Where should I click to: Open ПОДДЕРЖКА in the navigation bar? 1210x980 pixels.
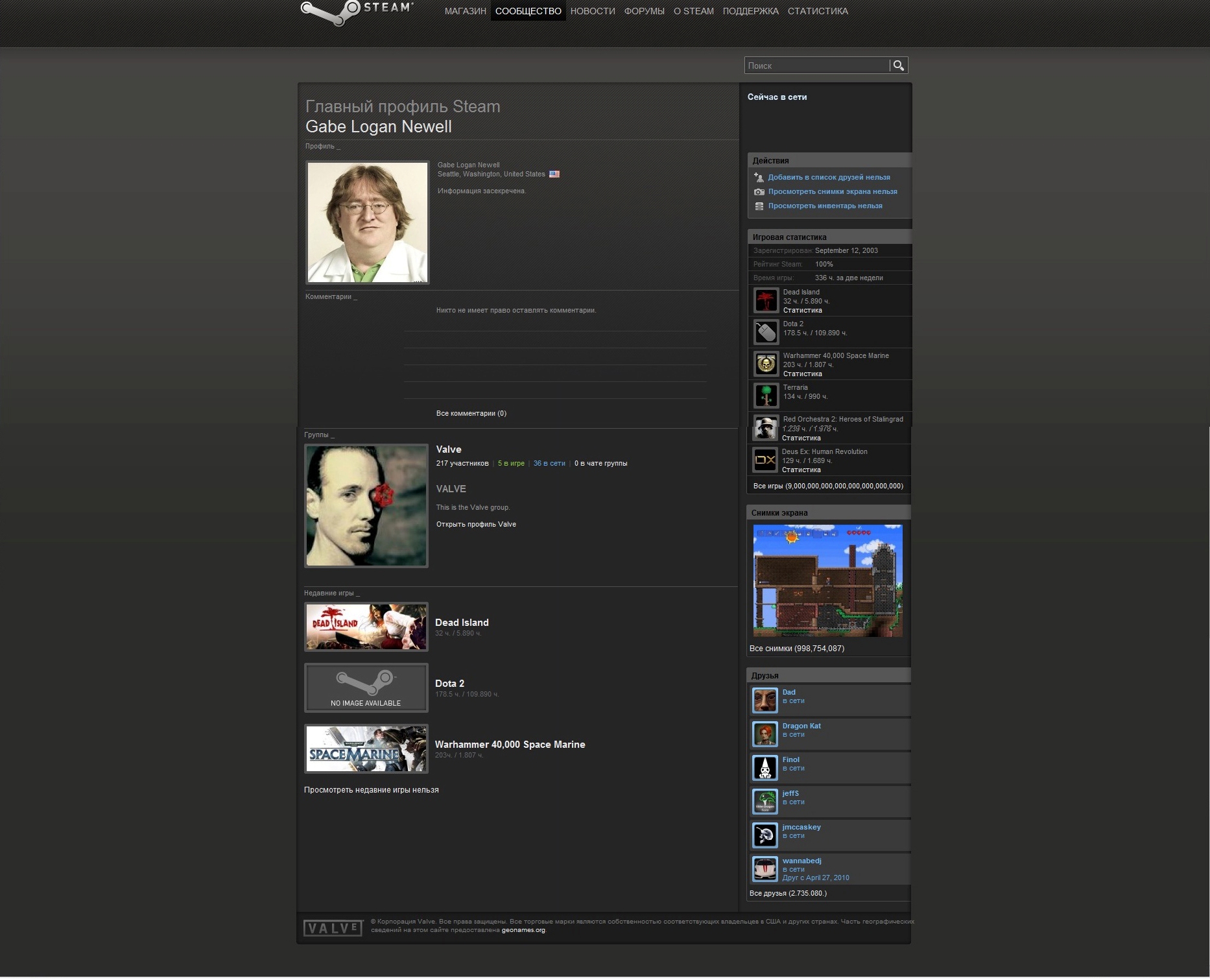coord(750,11)
